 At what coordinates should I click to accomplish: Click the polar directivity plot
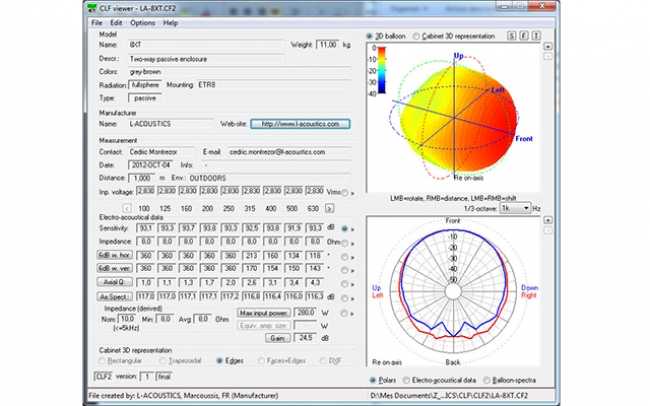point(454,291)
